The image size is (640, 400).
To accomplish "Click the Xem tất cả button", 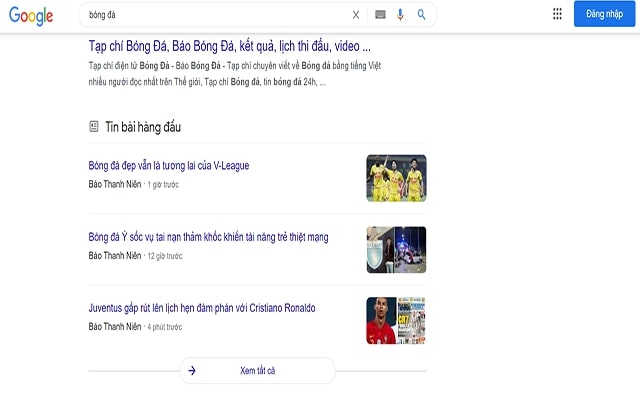I will point(257,370).
